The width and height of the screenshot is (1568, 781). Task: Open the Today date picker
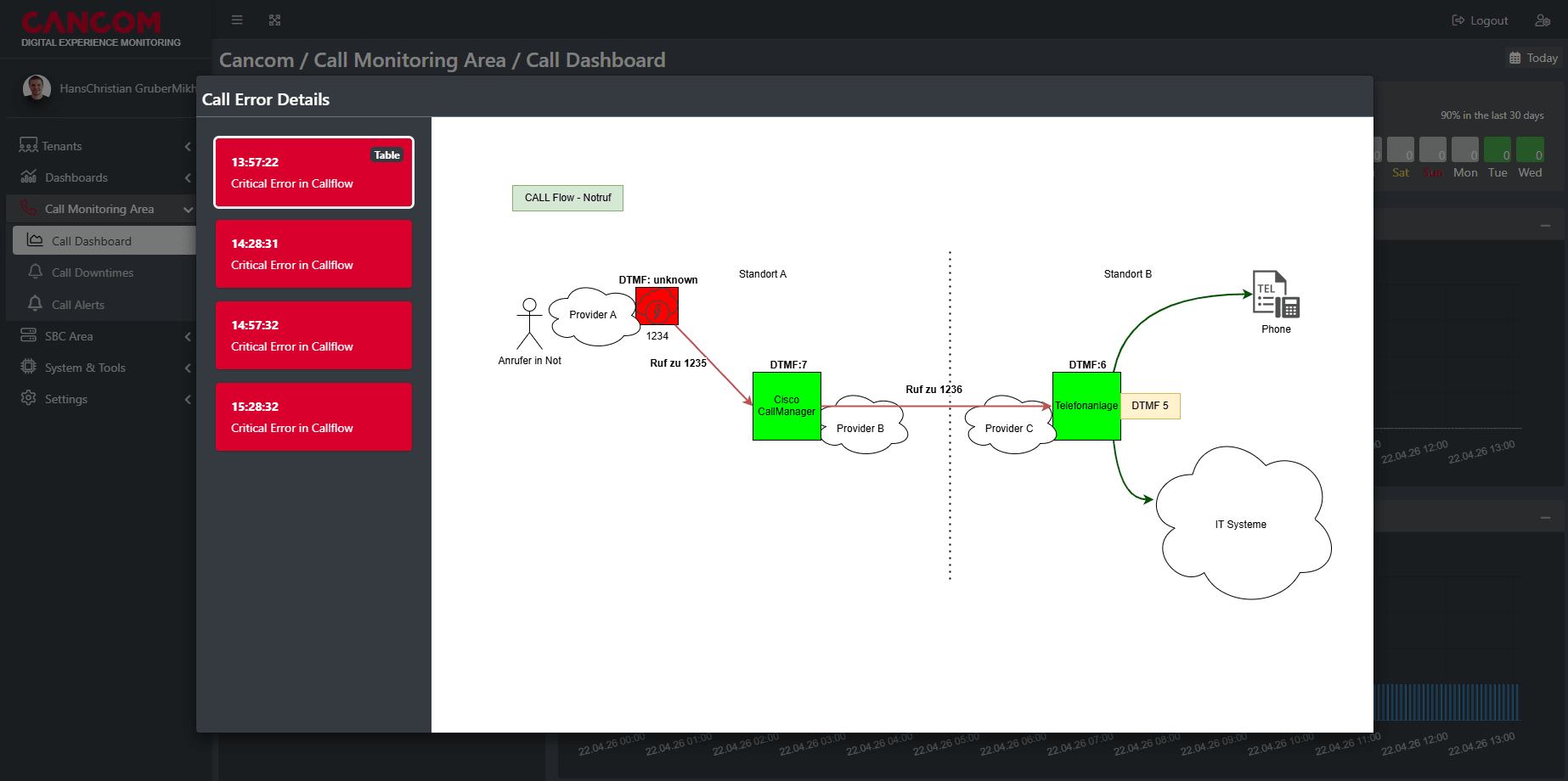click(1533, 58)
